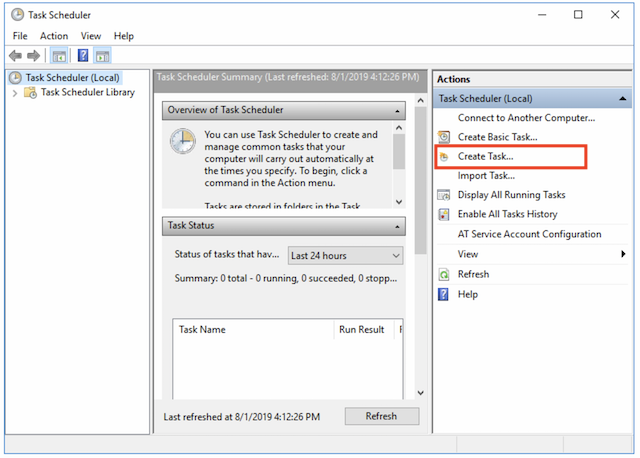Click the Task Scheduler Library folder icon
Screen dimensions: 640x458
click(30, 93)
